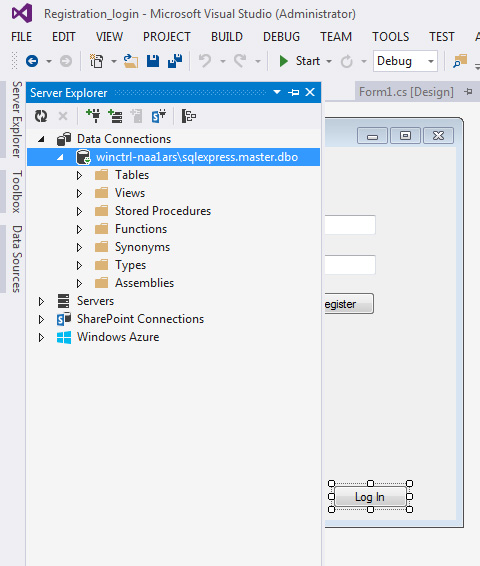Click the Visual Studio logo icon
The width and height of the screenshot is (480, 566).
click(22, 13)
